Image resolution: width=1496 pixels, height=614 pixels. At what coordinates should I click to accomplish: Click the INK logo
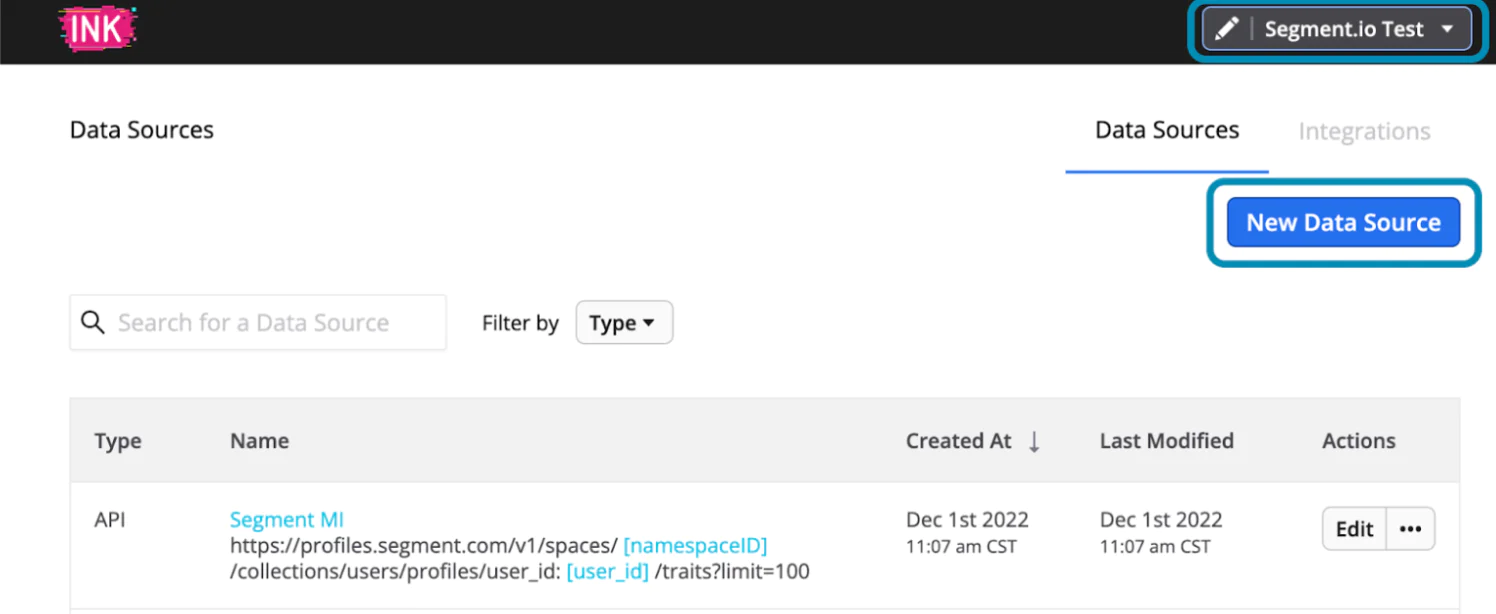pos(97,28)
